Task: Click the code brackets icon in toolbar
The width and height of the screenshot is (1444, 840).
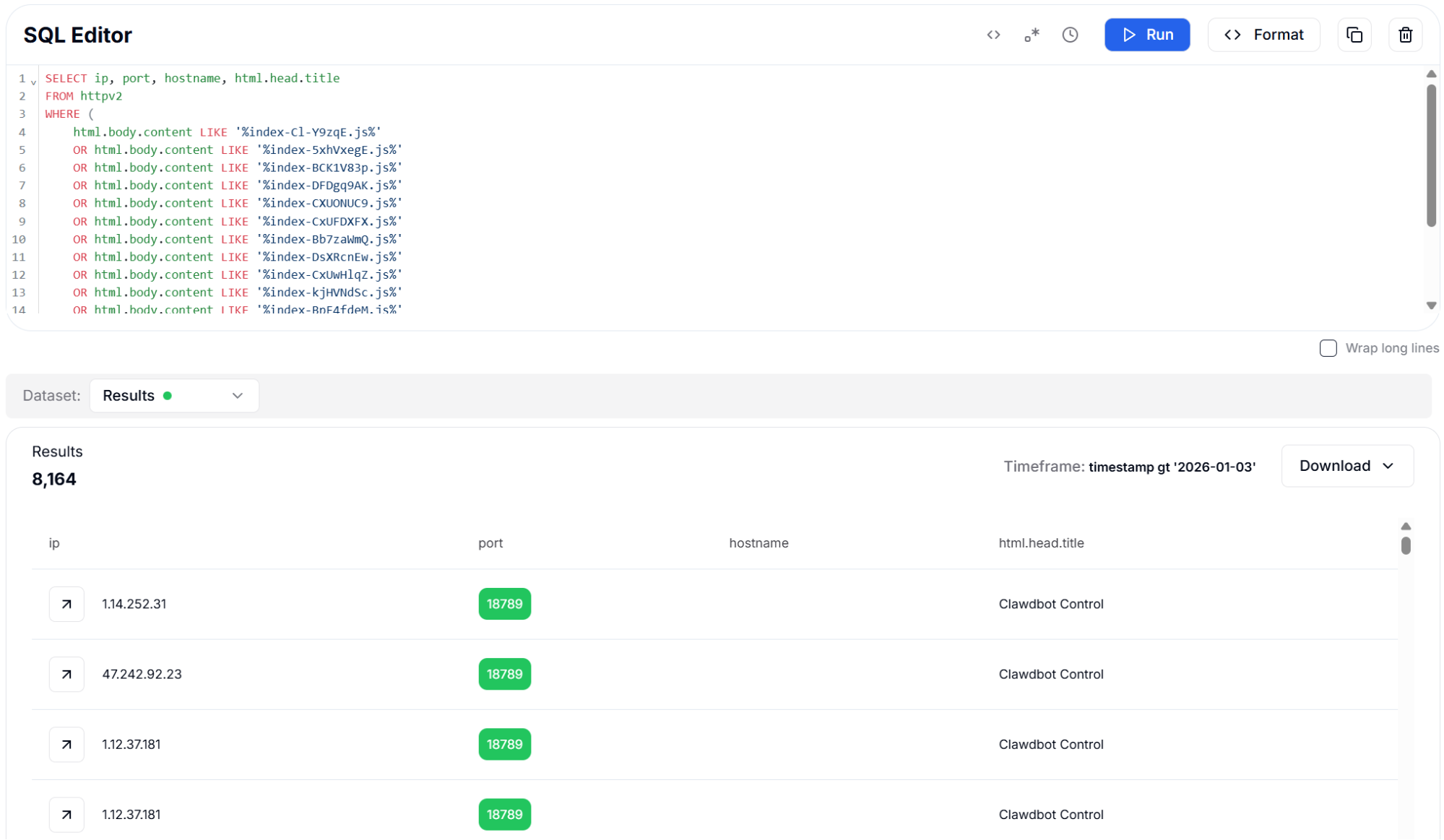Action: pyautogui.click(x=993, y=34)
